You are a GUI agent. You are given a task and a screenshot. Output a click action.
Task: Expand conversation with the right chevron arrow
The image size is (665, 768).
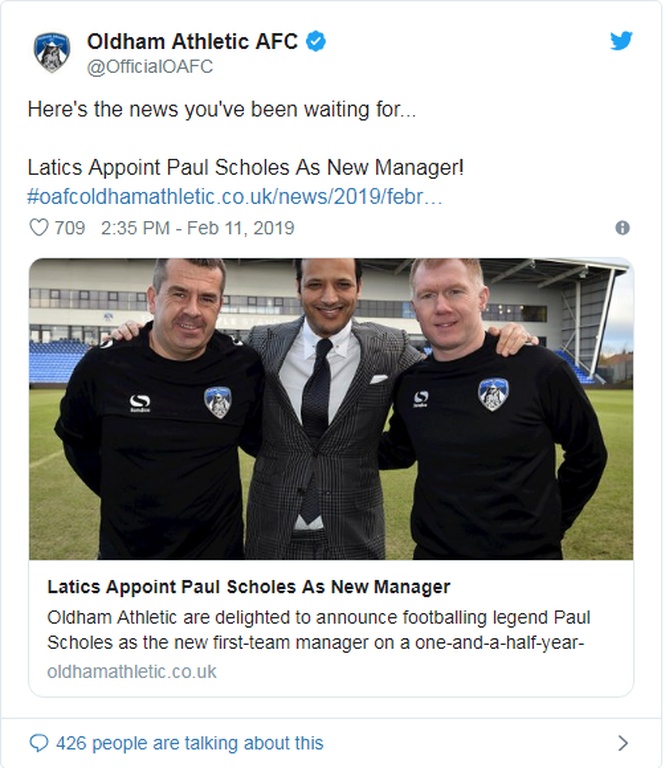tap(623, 743)
